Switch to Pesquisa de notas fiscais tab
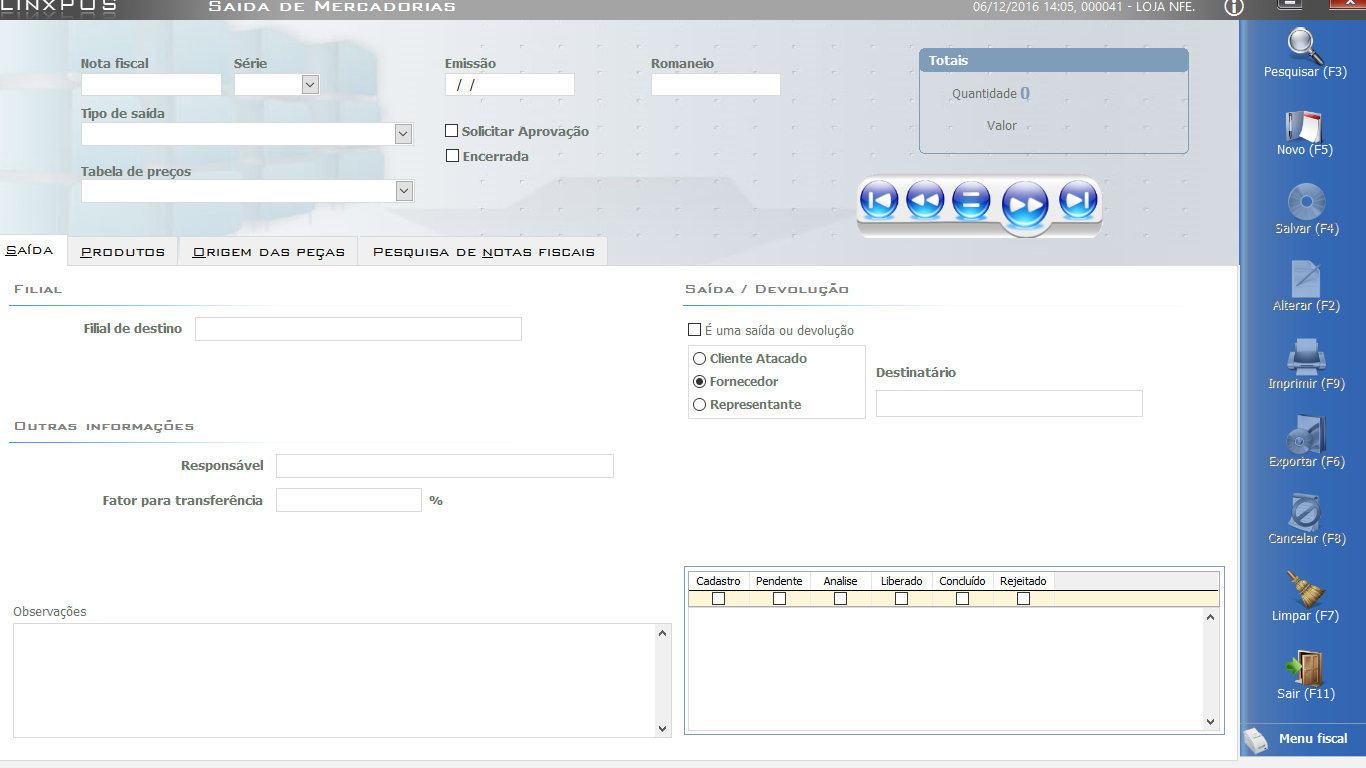Screen dimensions: 1366x768 483,252
